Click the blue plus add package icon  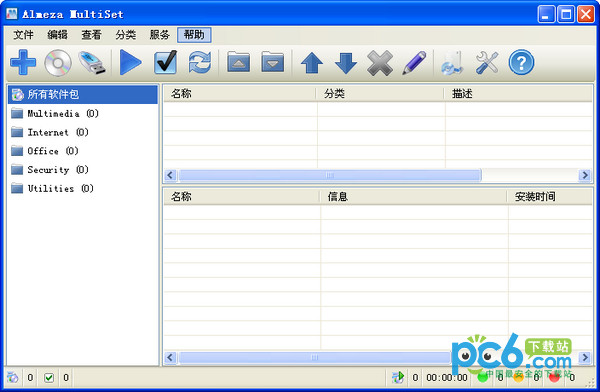[23, 62]
